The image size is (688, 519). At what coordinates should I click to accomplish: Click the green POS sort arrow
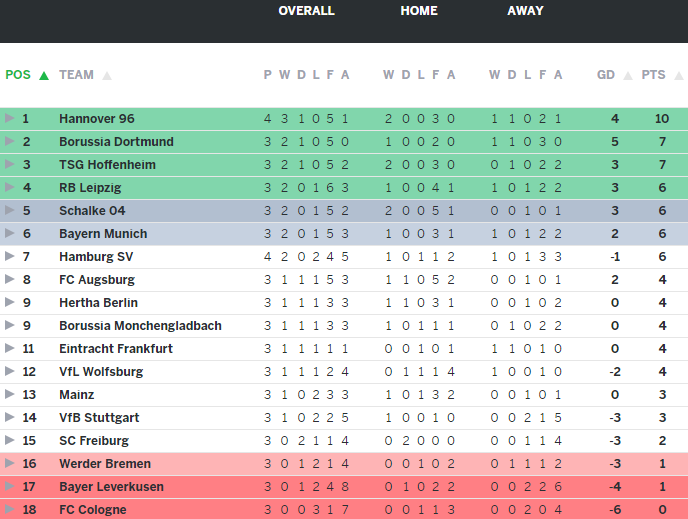[44, 75]
